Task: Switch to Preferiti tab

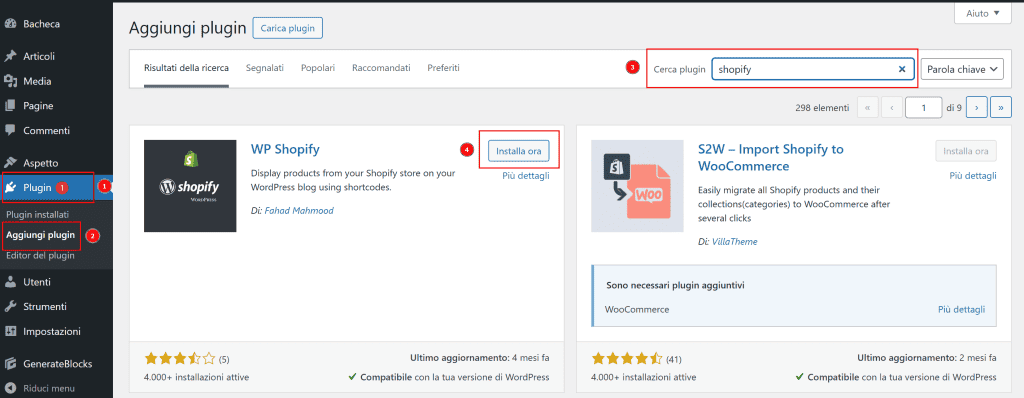Action: pos(443,68)
